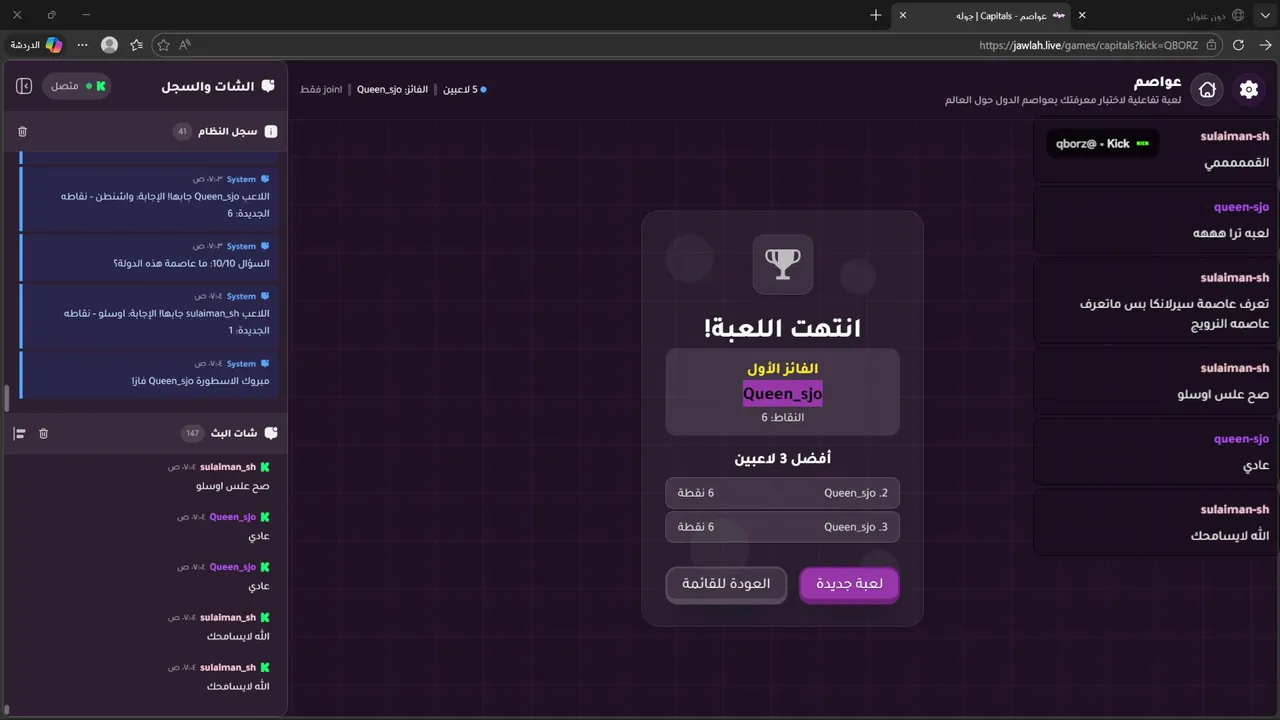The height and width of the screenshot is (720, 1280).
Task: Click the qborz@ - Kick channel badge
Action: coord(1103,144)
